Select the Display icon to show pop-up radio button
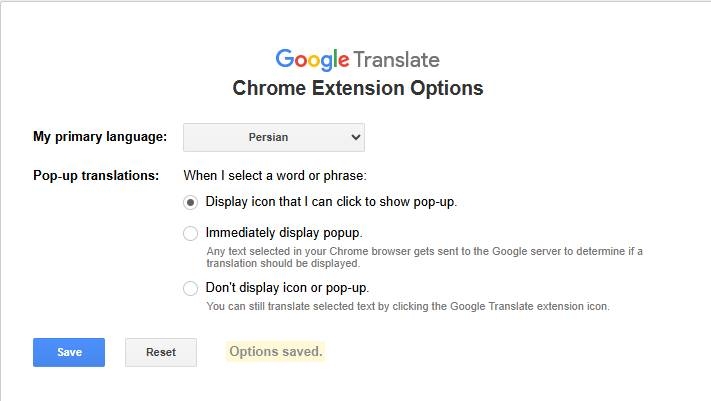This screenshot has width=711, height=401. click(x=191, y=202)
